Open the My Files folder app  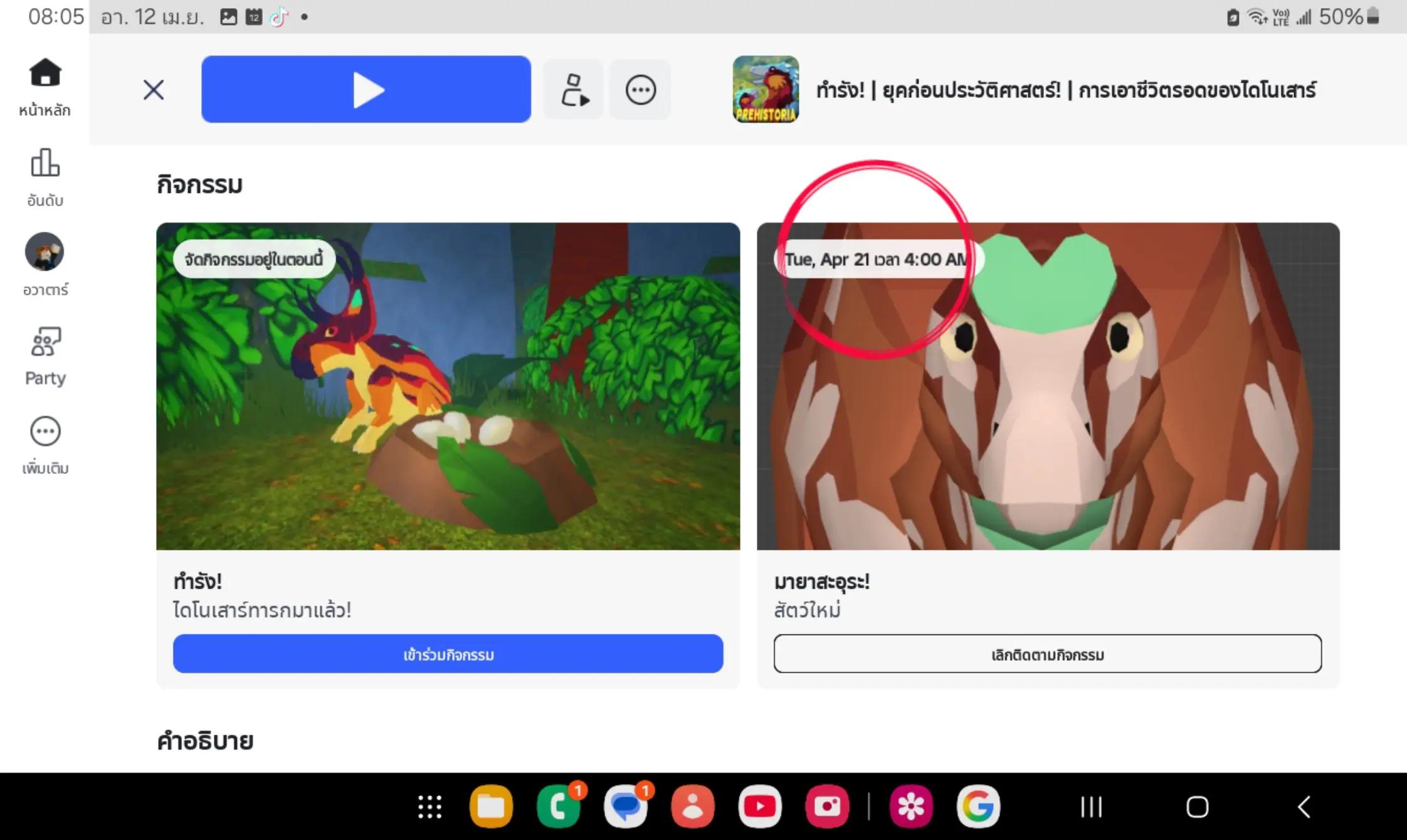(491, 807)
